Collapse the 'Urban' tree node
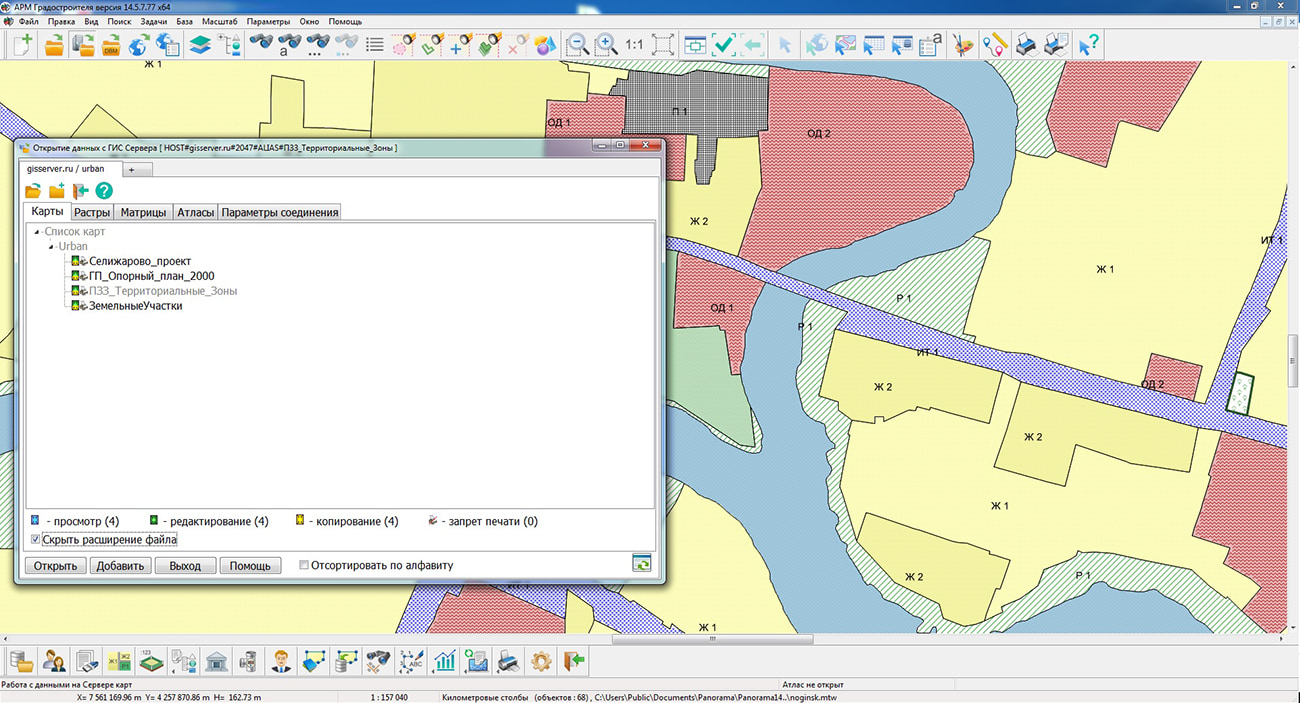This screenshot has height=703, width=1300. [x=52, y=246]
